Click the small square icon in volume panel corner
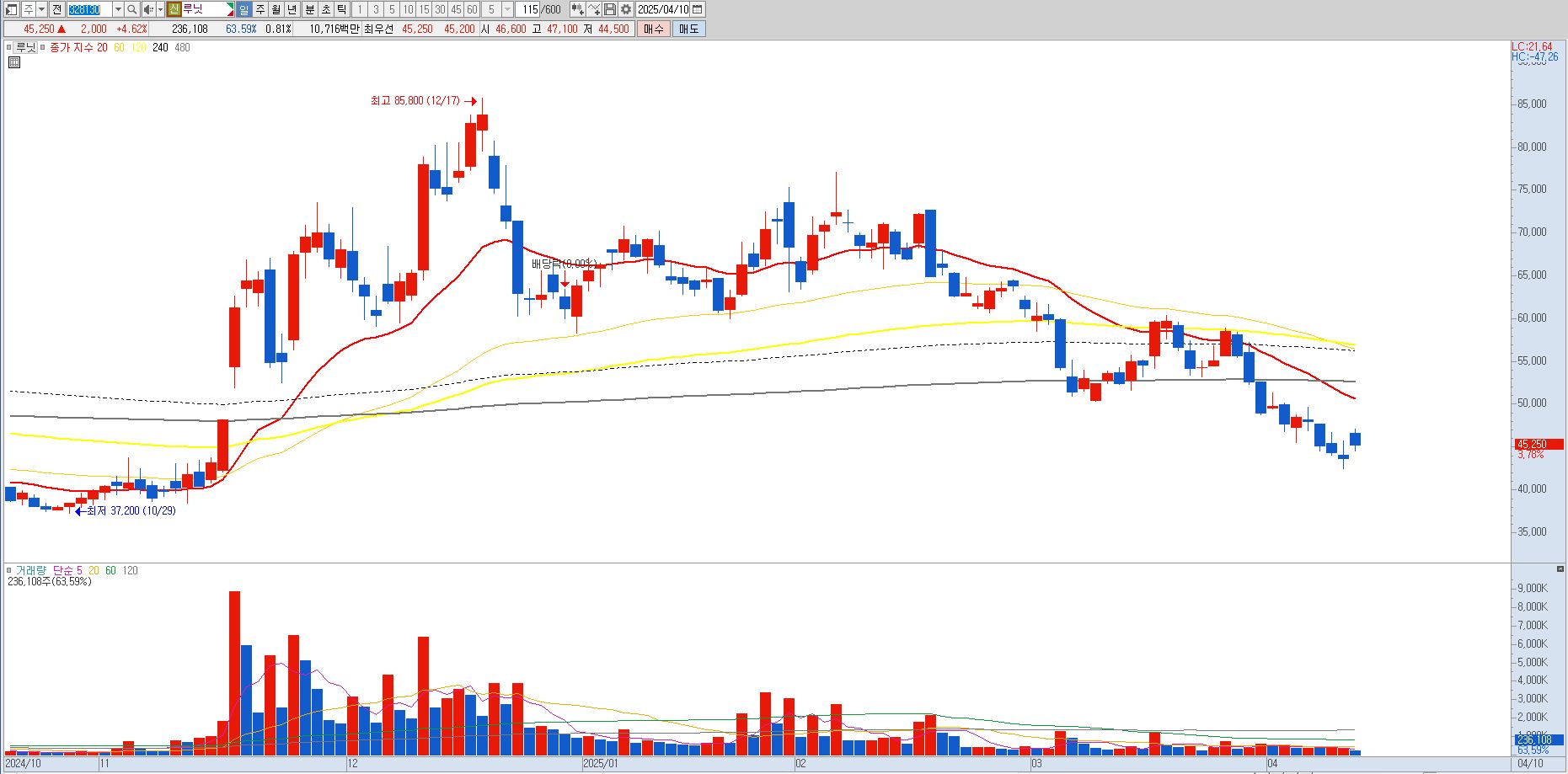Viewport: 1568px width, 774px height. tap(1560, 570)
